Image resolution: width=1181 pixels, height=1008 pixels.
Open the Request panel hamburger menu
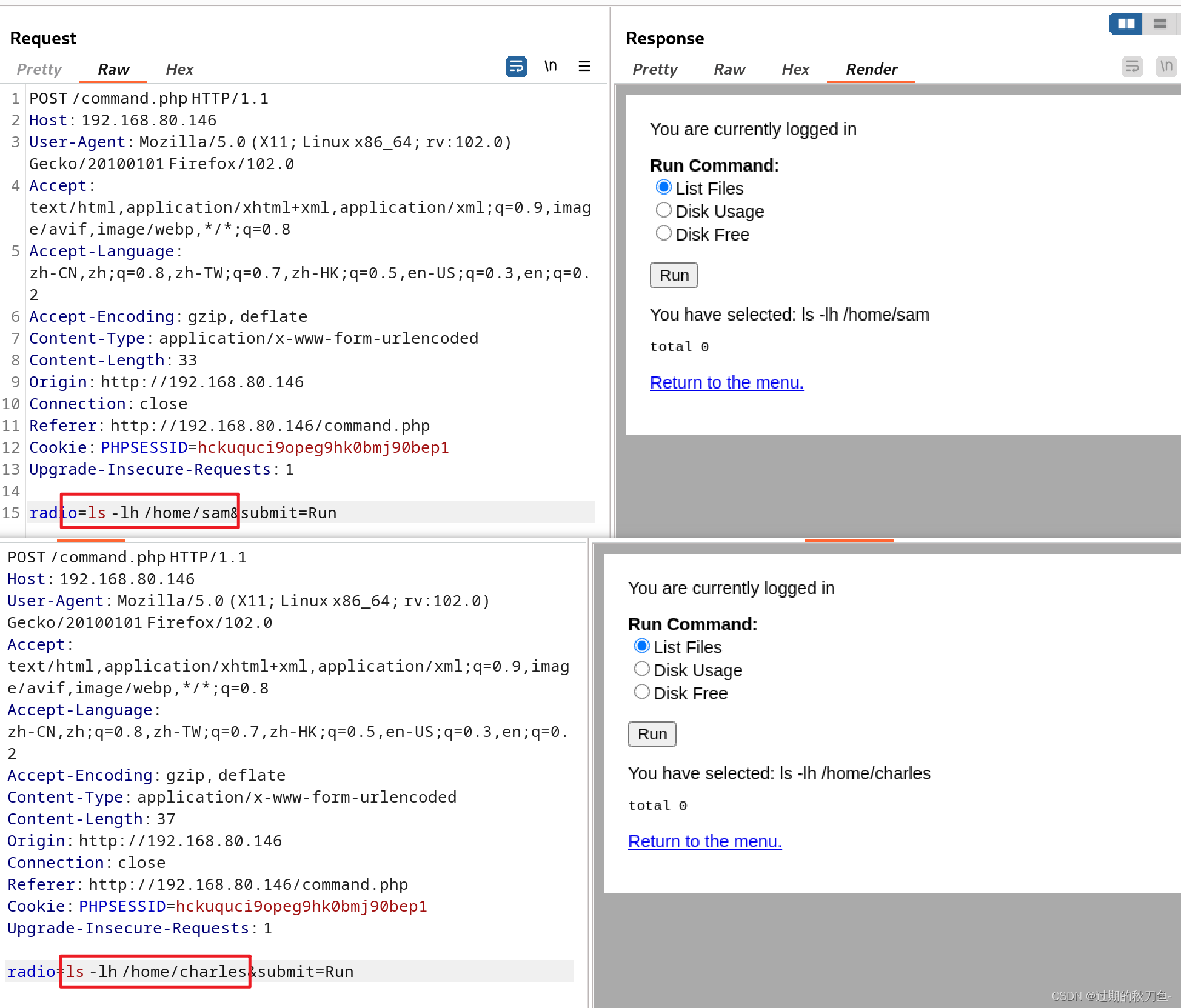584,66
